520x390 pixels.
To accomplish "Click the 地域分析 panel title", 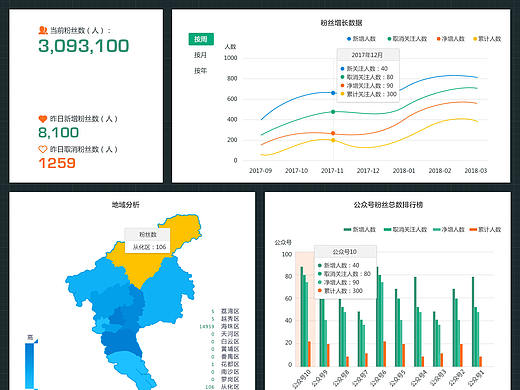I will coord(126,205).
